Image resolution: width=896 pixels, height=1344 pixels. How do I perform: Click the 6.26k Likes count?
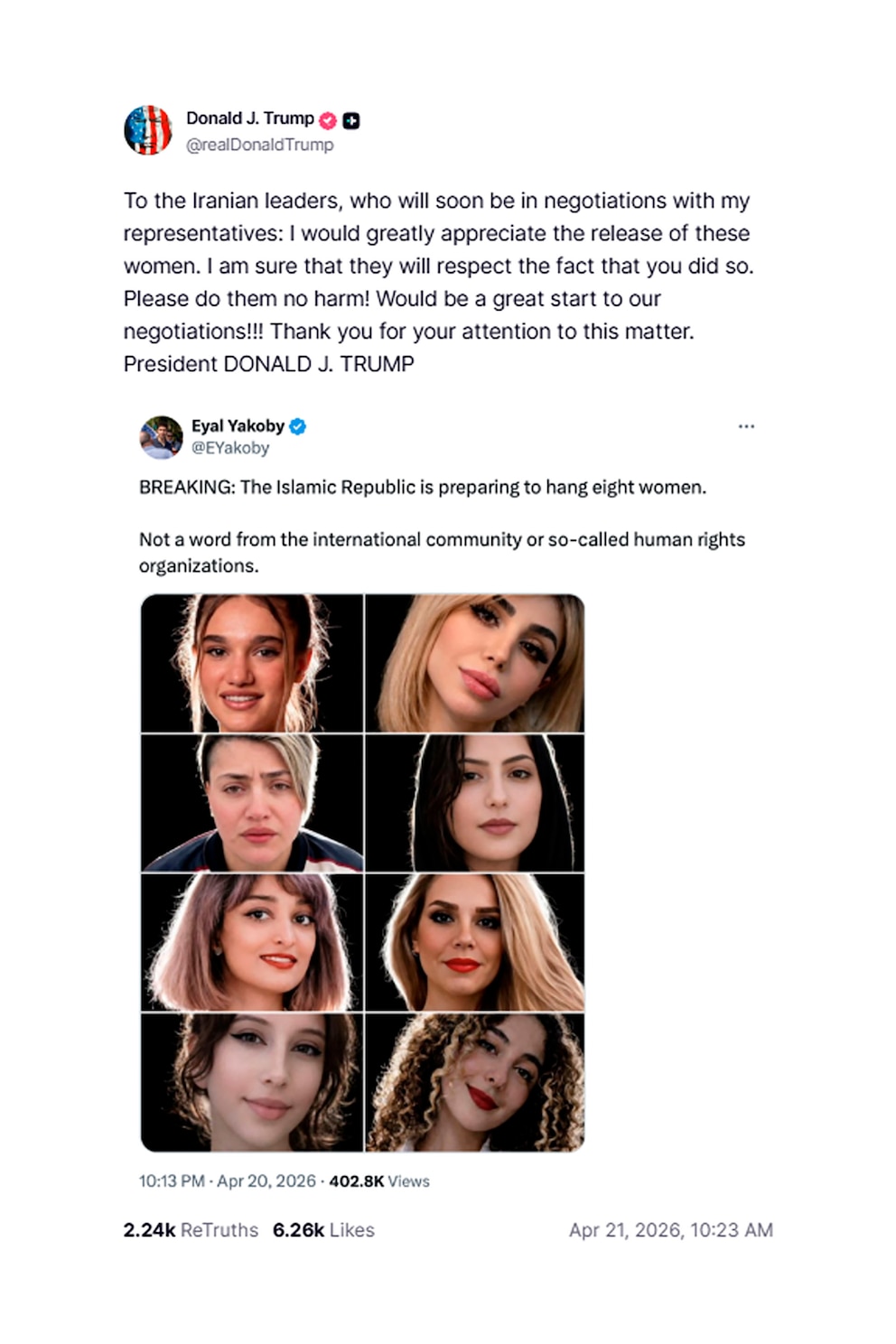pos(323,1230)
